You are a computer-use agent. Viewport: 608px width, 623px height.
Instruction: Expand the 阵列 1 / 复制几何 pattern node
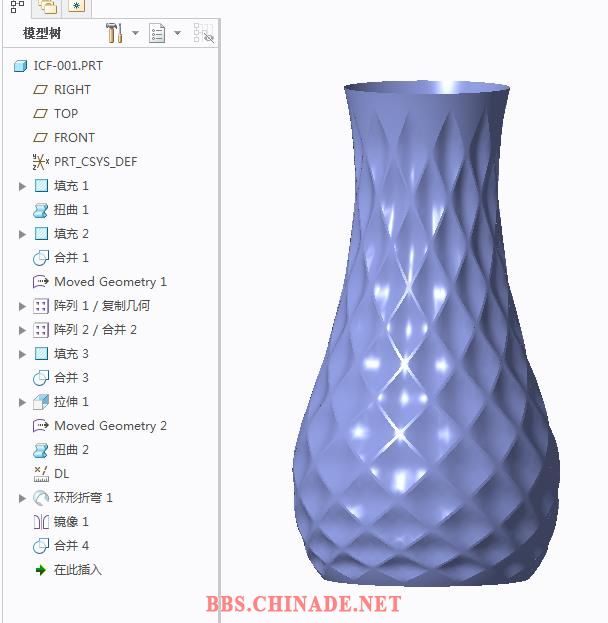tap(22, 306)
